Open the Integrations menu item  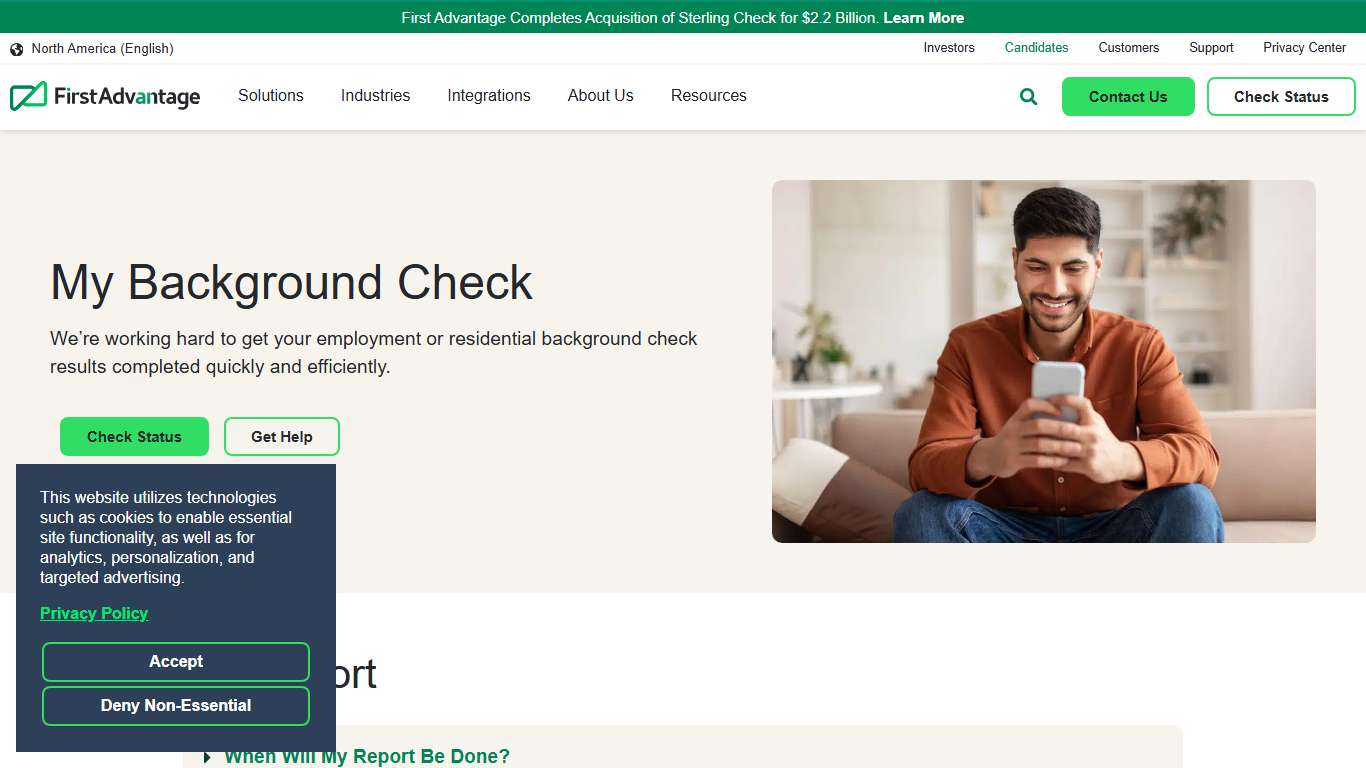coord(488,96)
